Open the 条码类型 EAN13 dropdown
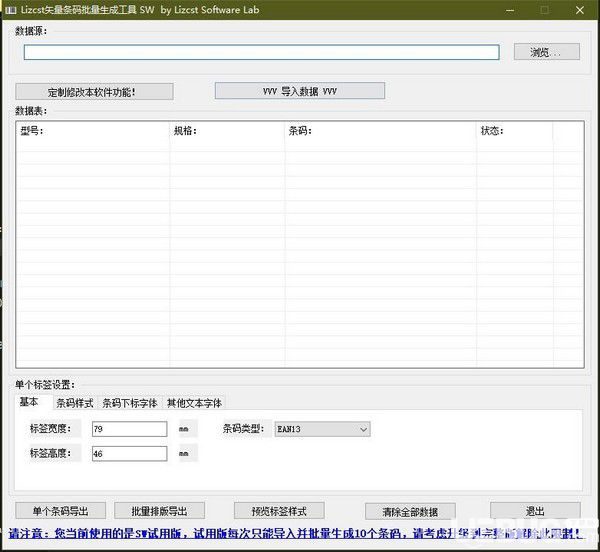This screenshot has height=552, width=600. click(x=322, y=429)
